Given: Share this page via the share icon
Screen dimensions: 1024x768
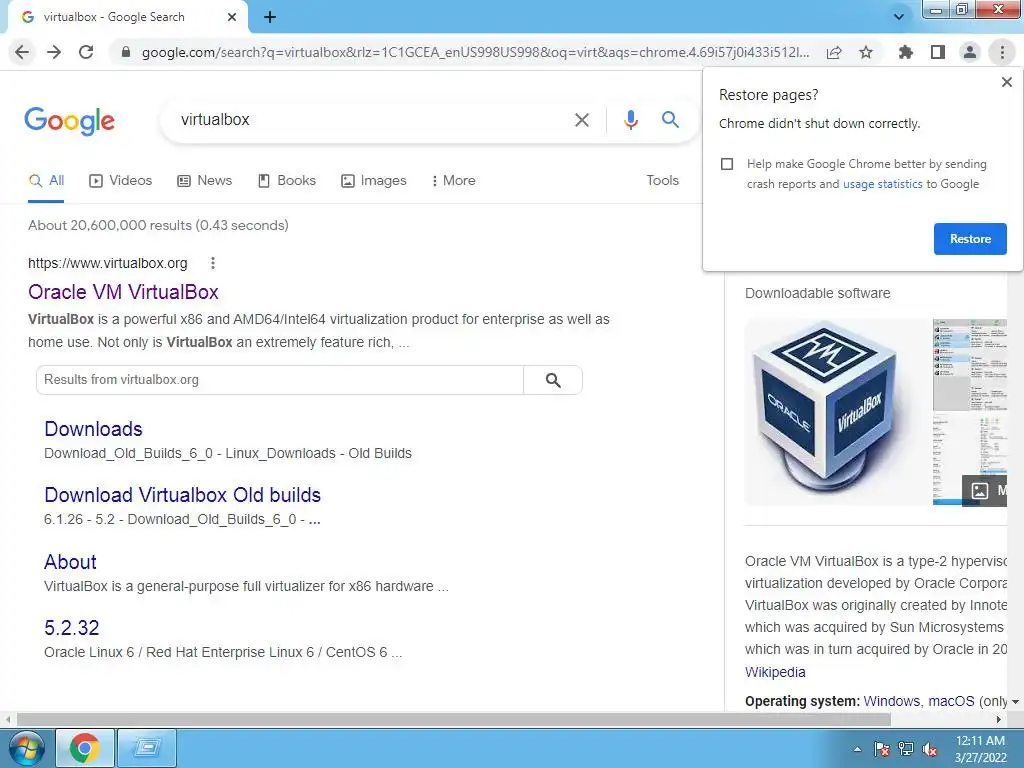Looking at the screenshot, I should (834, 52).
